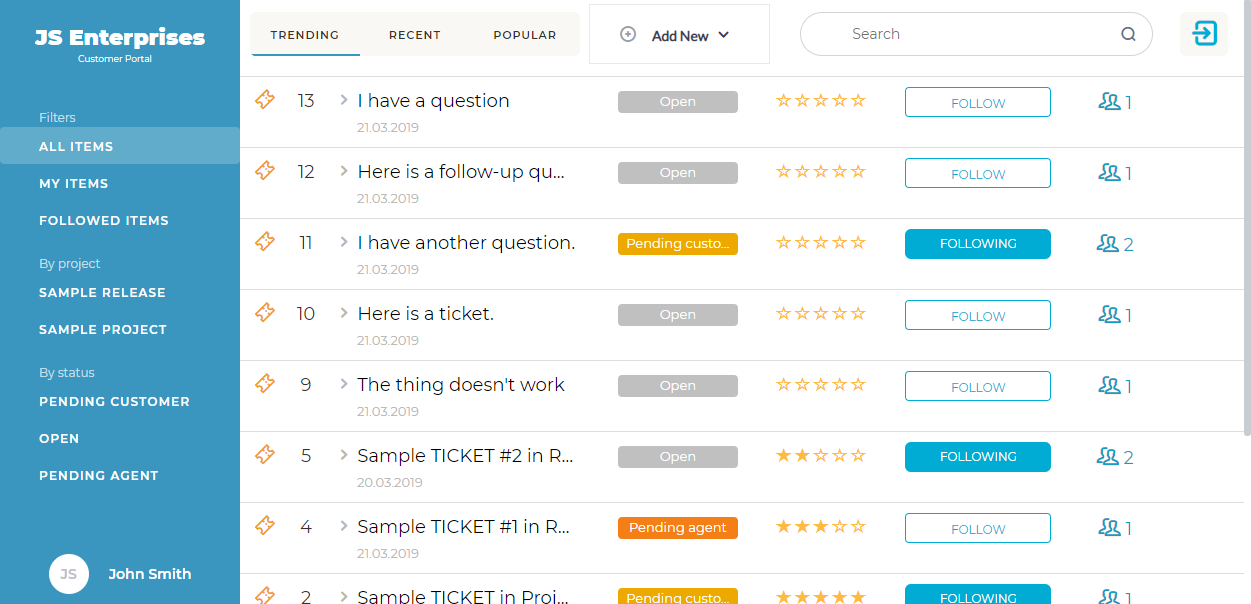Follow 'The thing doesn't work' item

[978, 387]
